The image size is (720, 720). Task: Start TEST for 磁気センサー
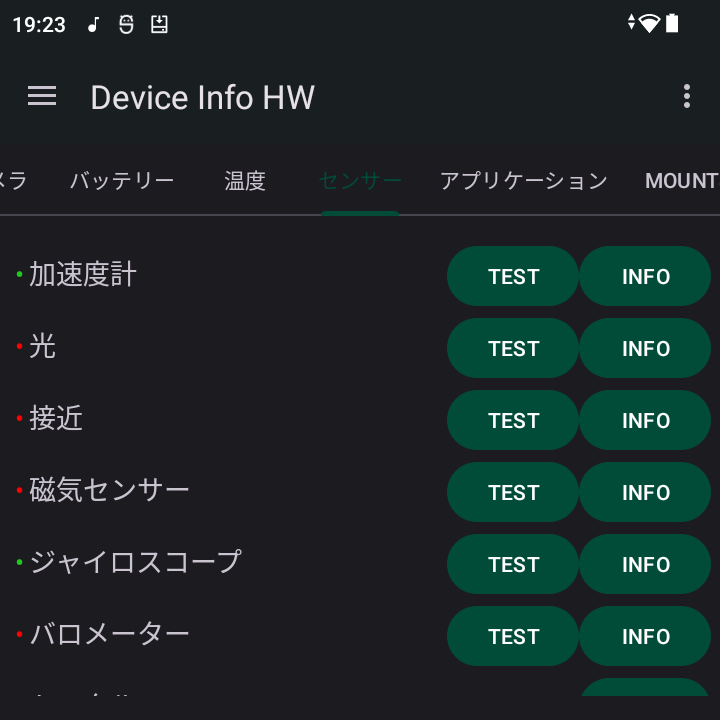[513, 492]
